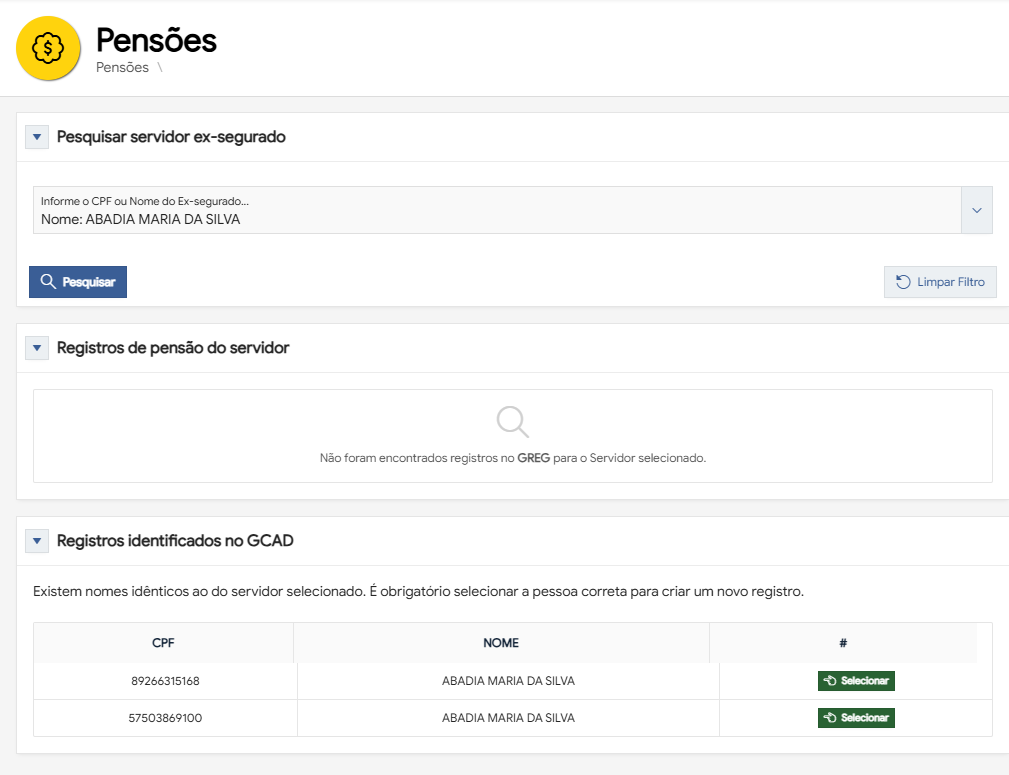
Task: Click the # column header
Action: pos(843,643)
